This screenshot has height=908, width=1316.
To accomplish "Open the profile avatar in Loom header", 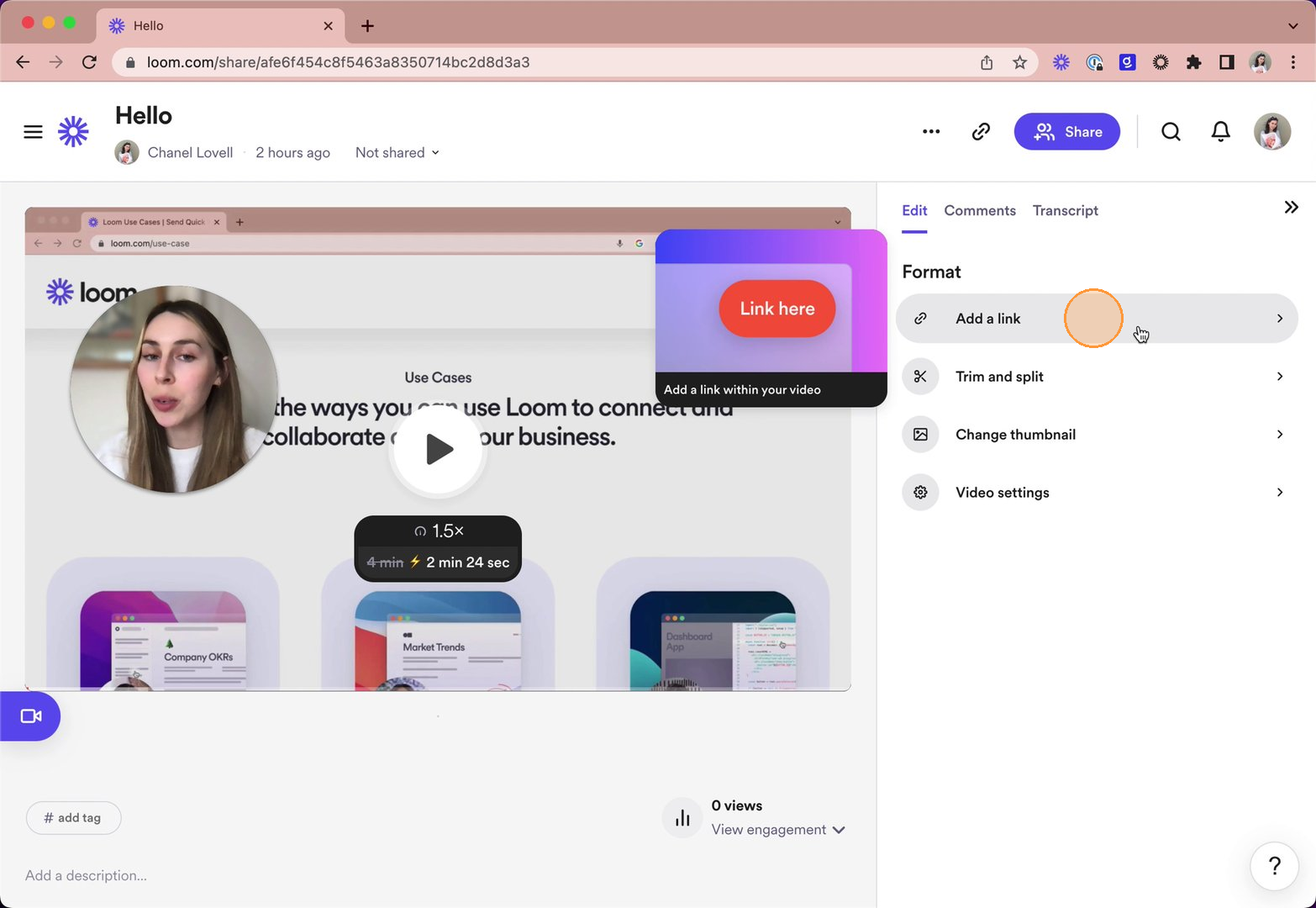I will point(1272,131).
